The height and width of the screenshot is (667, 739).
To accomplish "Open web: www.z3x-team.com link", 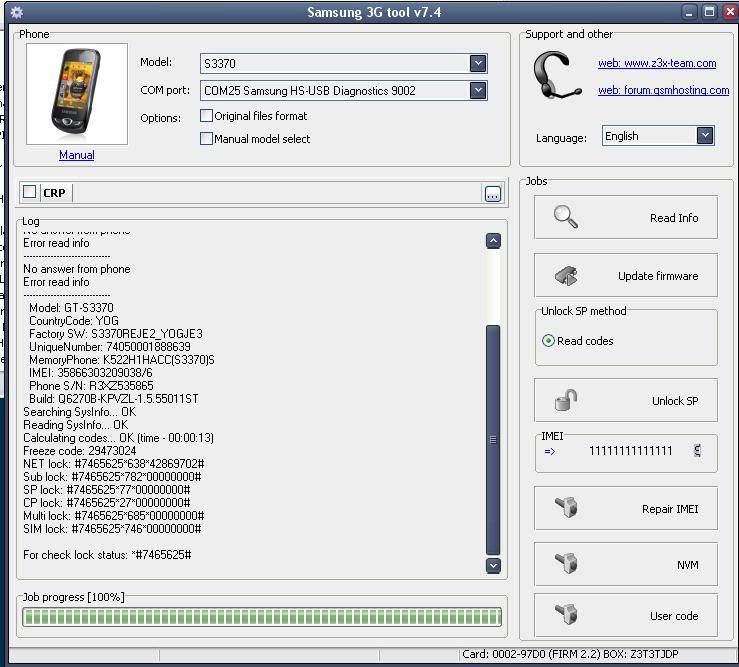I will tap(657, 63).
